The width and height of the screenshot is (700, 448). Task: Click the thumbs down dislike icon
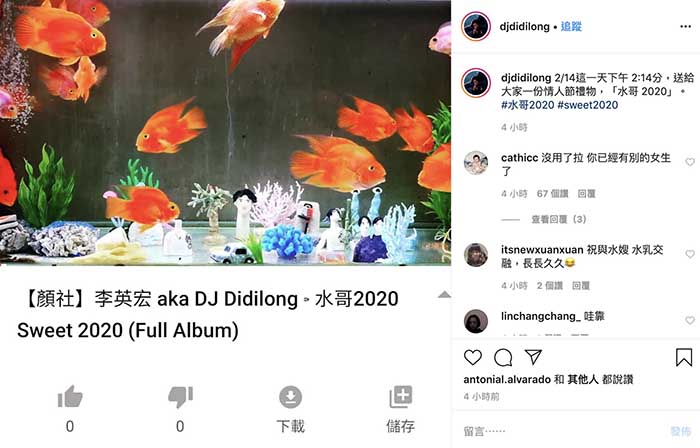180,396
